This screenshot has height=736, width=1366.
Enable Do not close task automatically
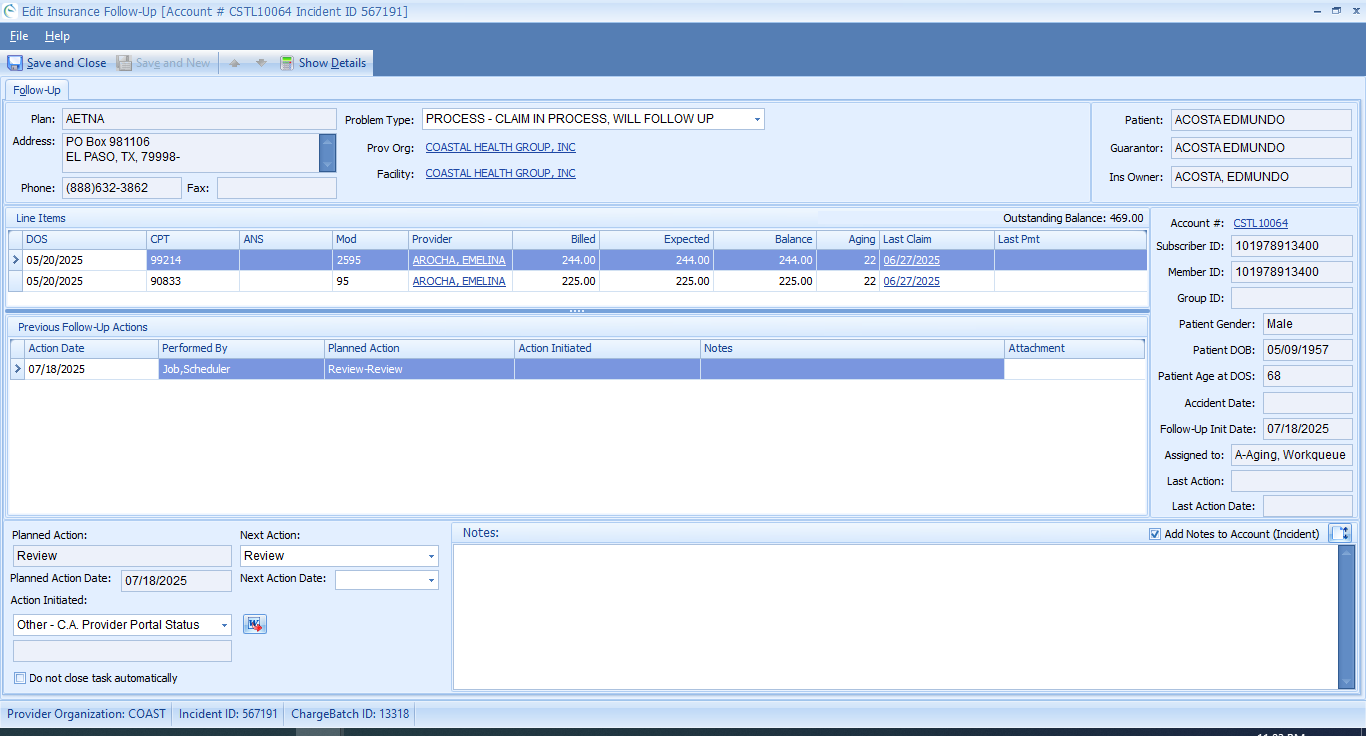20,678
